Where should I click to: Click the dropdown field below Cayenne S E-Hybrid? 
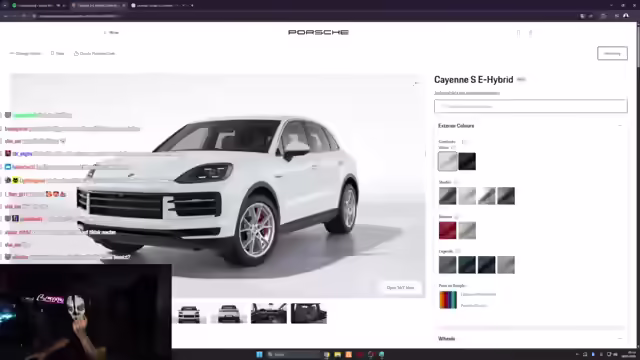tap(531, 106)
